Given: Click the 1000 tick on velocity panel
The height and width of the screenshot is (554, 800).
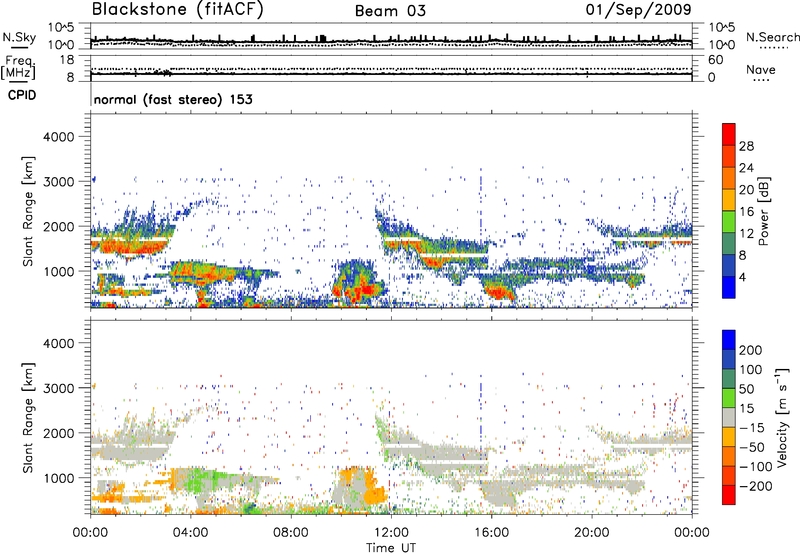Looking at the screenshot, I should click(x=58, y=478).
